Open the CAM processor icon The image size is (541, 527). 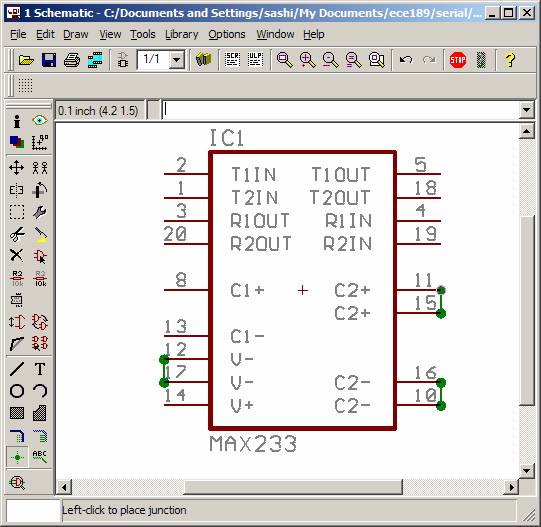click(x=95, y=60)
